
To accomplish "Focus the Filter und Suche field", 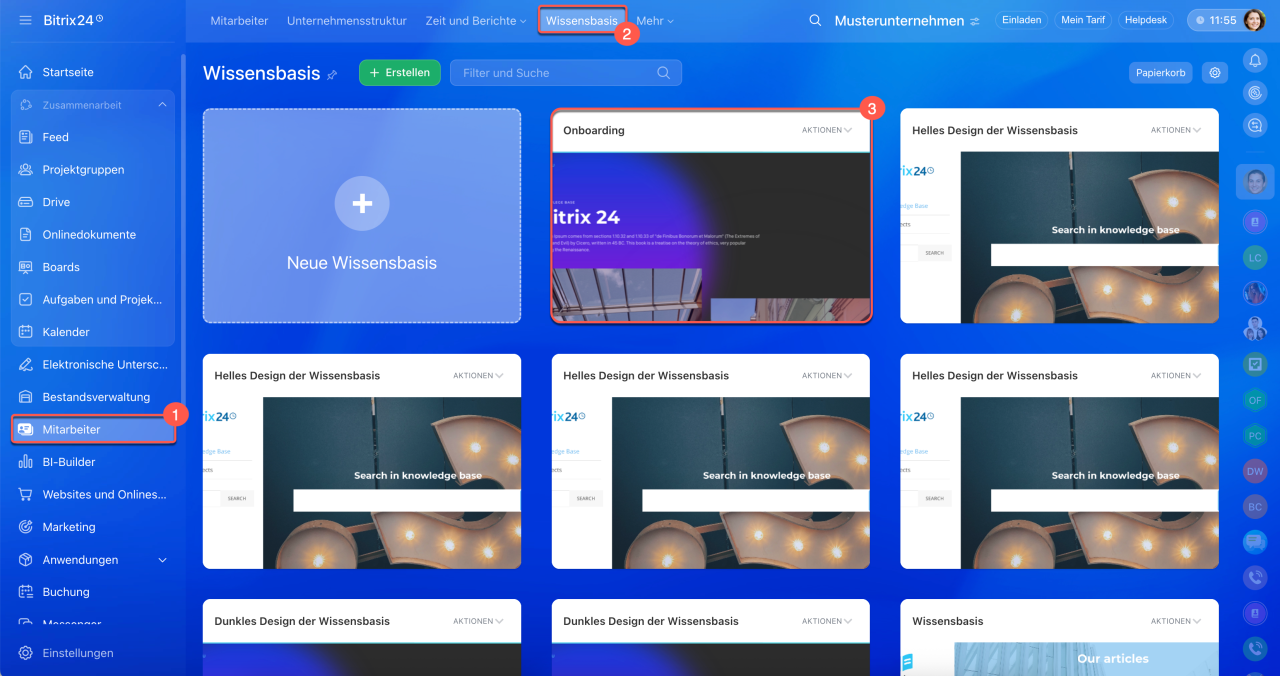I will [566, 73].
